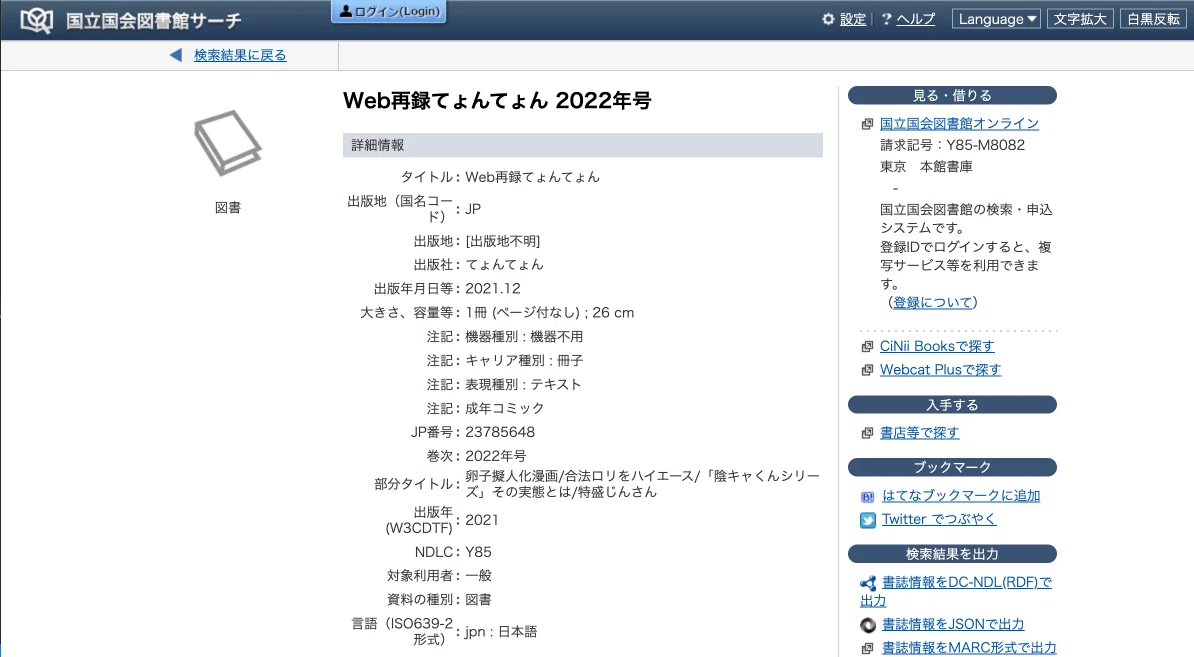
Task: Click Twitter でつぶやく link
Action: click(939, 519)
